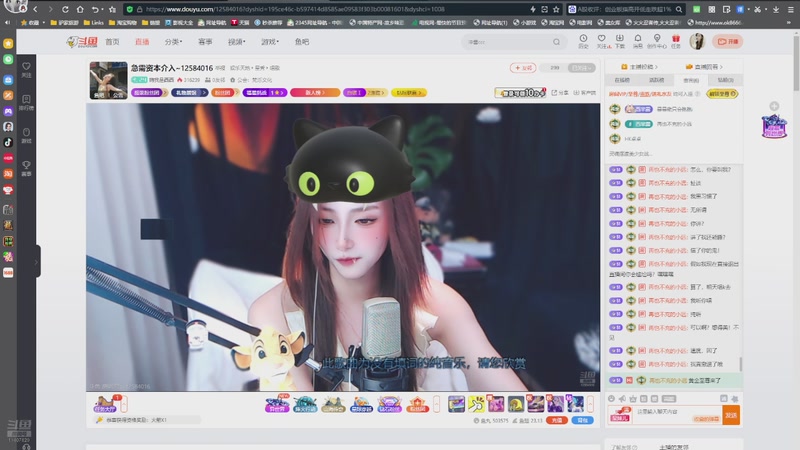This screenshot has width=800, height=450.
Task: Click sidebar 游戏 game icon
Action: click(x=27, y=135)
